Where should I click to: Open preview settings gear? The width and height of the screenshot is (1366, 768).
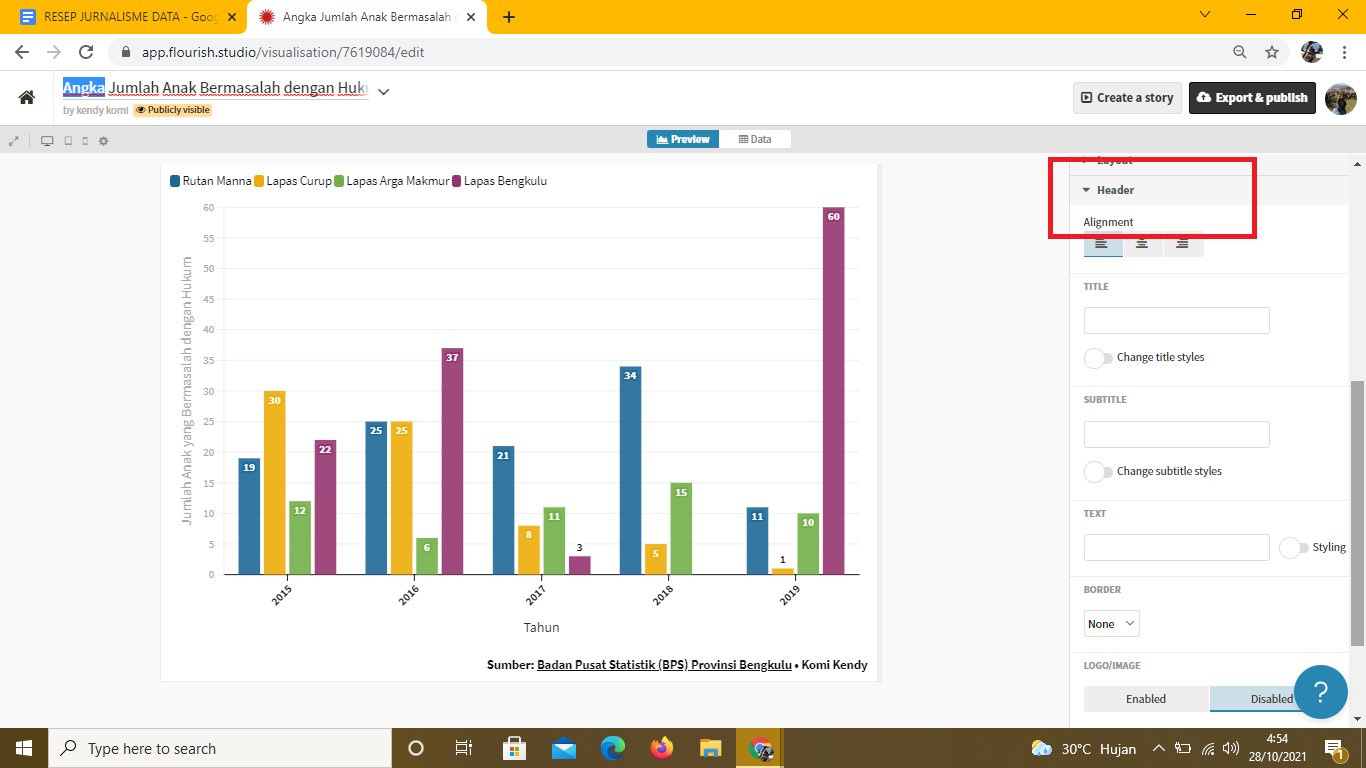point(103,141)
